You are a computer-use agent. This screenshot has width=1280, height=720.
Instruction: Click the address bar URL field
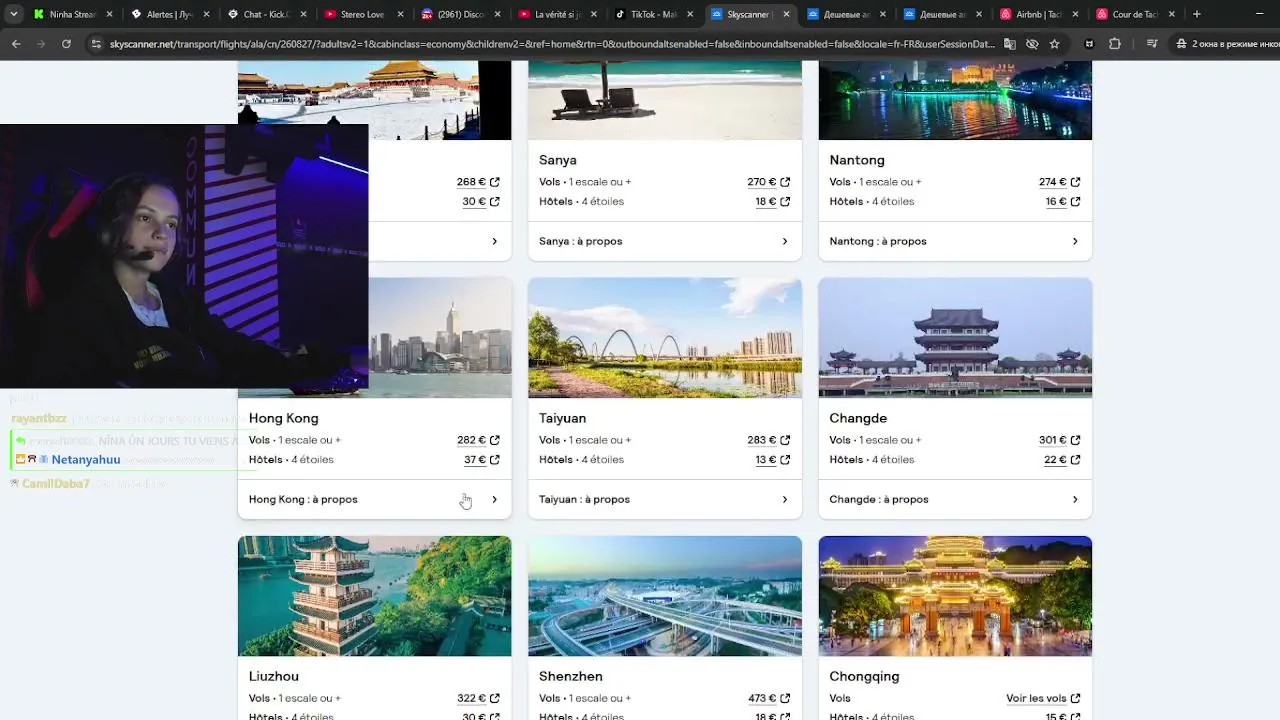pyautogui.click(x=552, y=44)
